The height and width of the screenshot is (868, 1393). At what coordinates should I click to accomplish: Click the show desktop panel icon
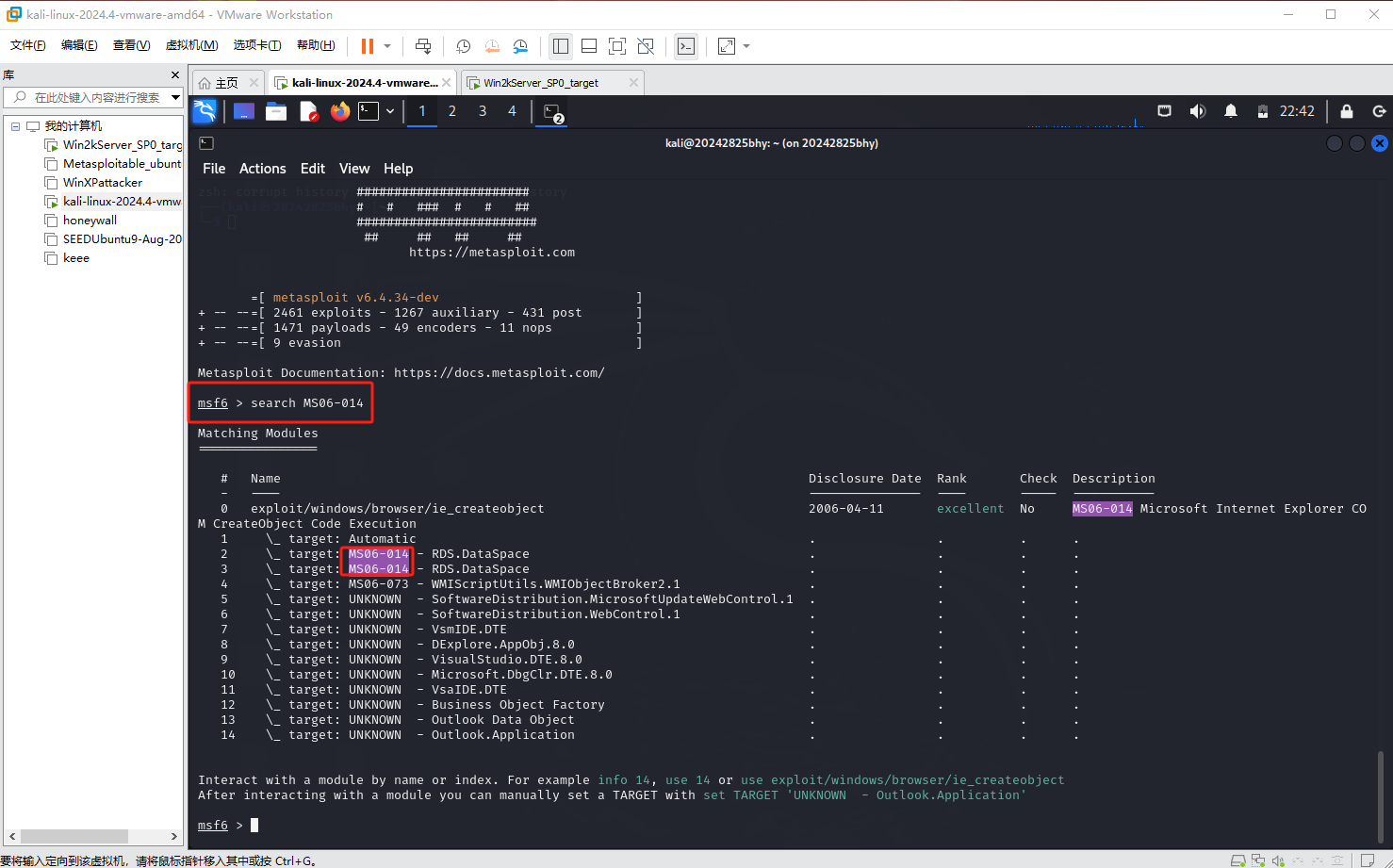pyautogui.click(x=244, y=111)
